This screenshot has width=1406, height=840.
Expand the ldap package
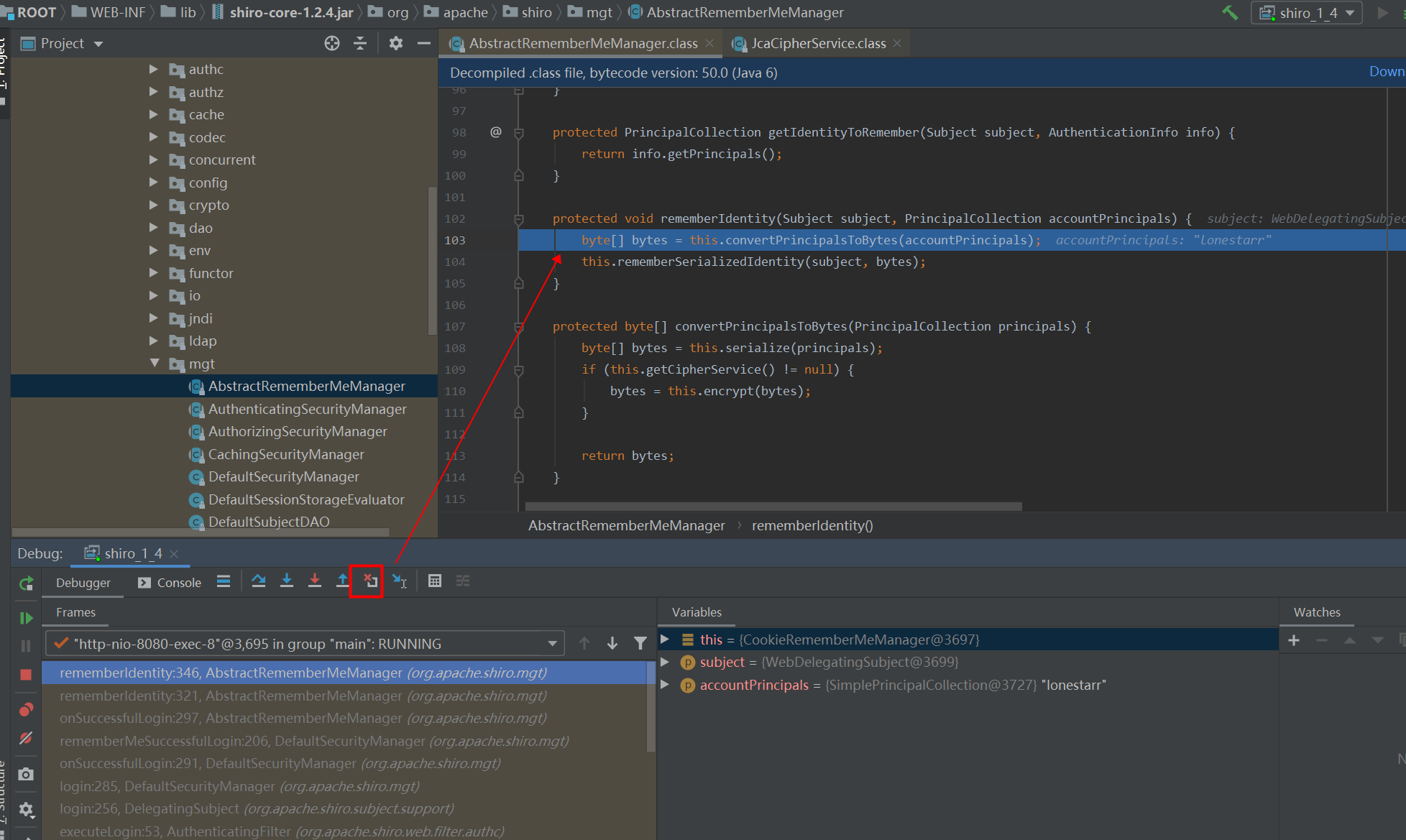(x=153, y=341)
